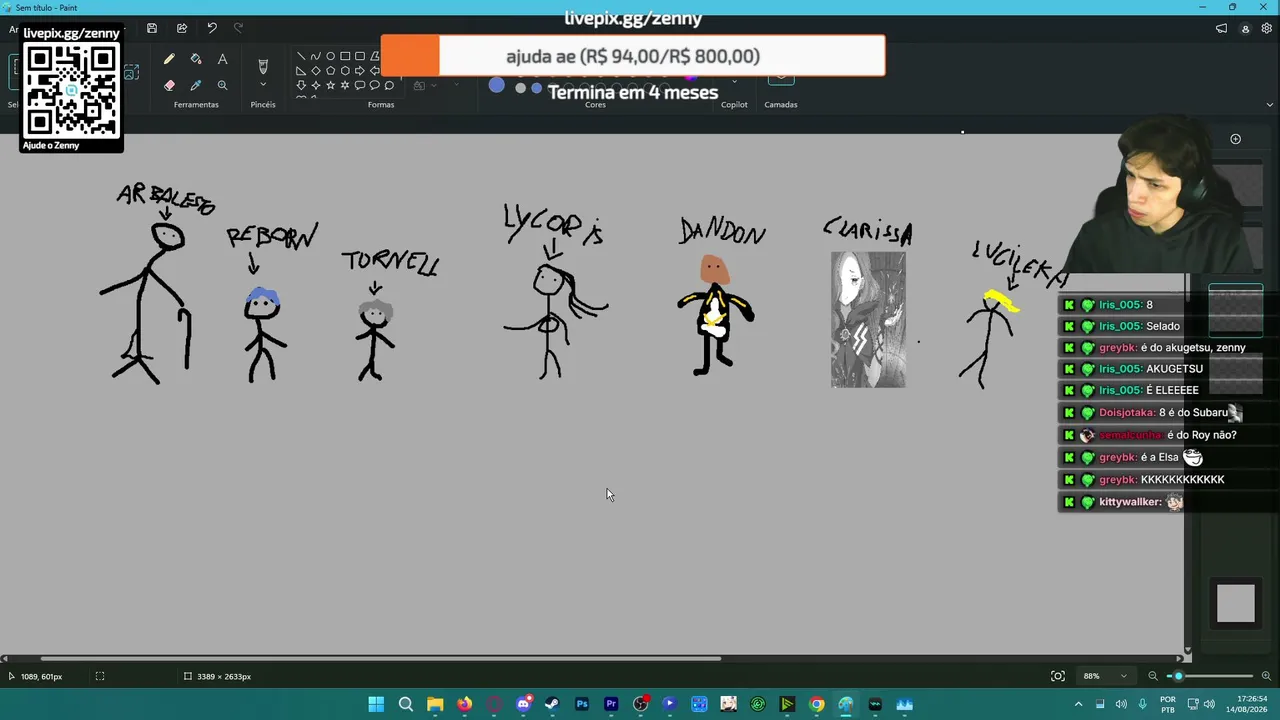
Task: Open Paint settings gear
Action: [1267, 29]
